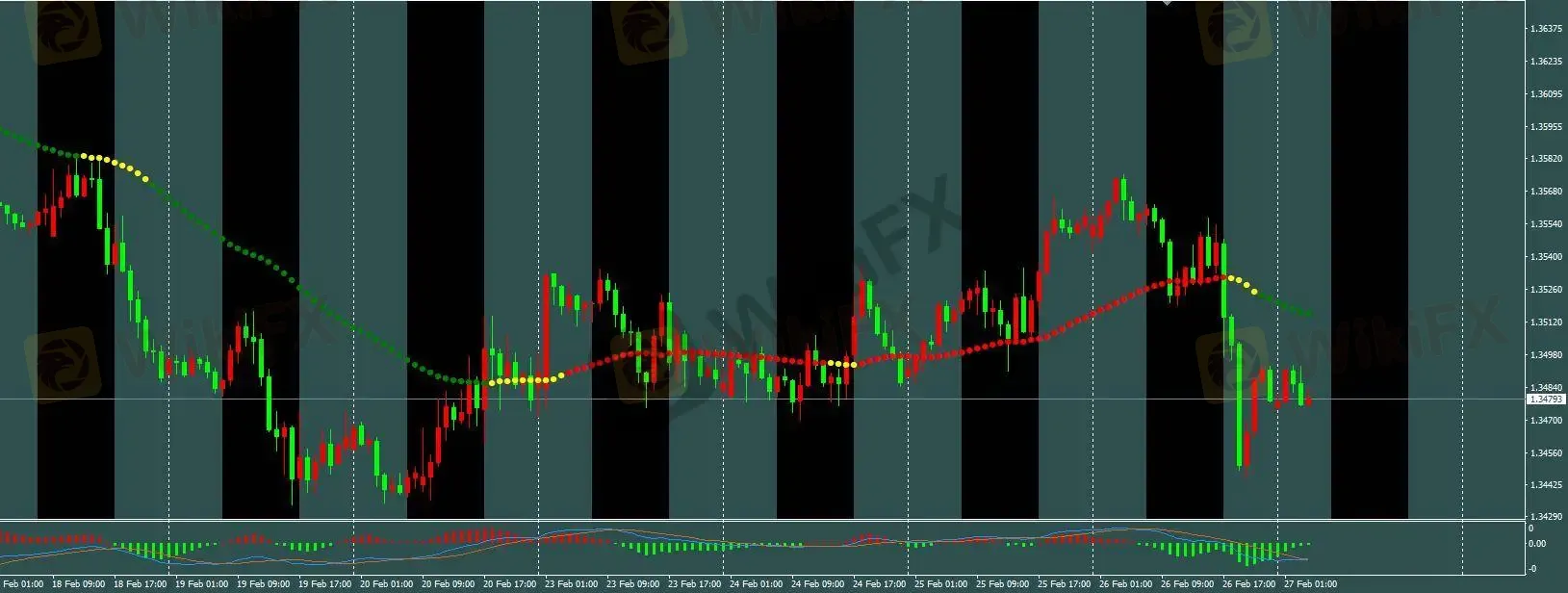Click the long green candle at the 26 Feb low
This screenshot has height=593, width=1568.
pos(1239,404)
